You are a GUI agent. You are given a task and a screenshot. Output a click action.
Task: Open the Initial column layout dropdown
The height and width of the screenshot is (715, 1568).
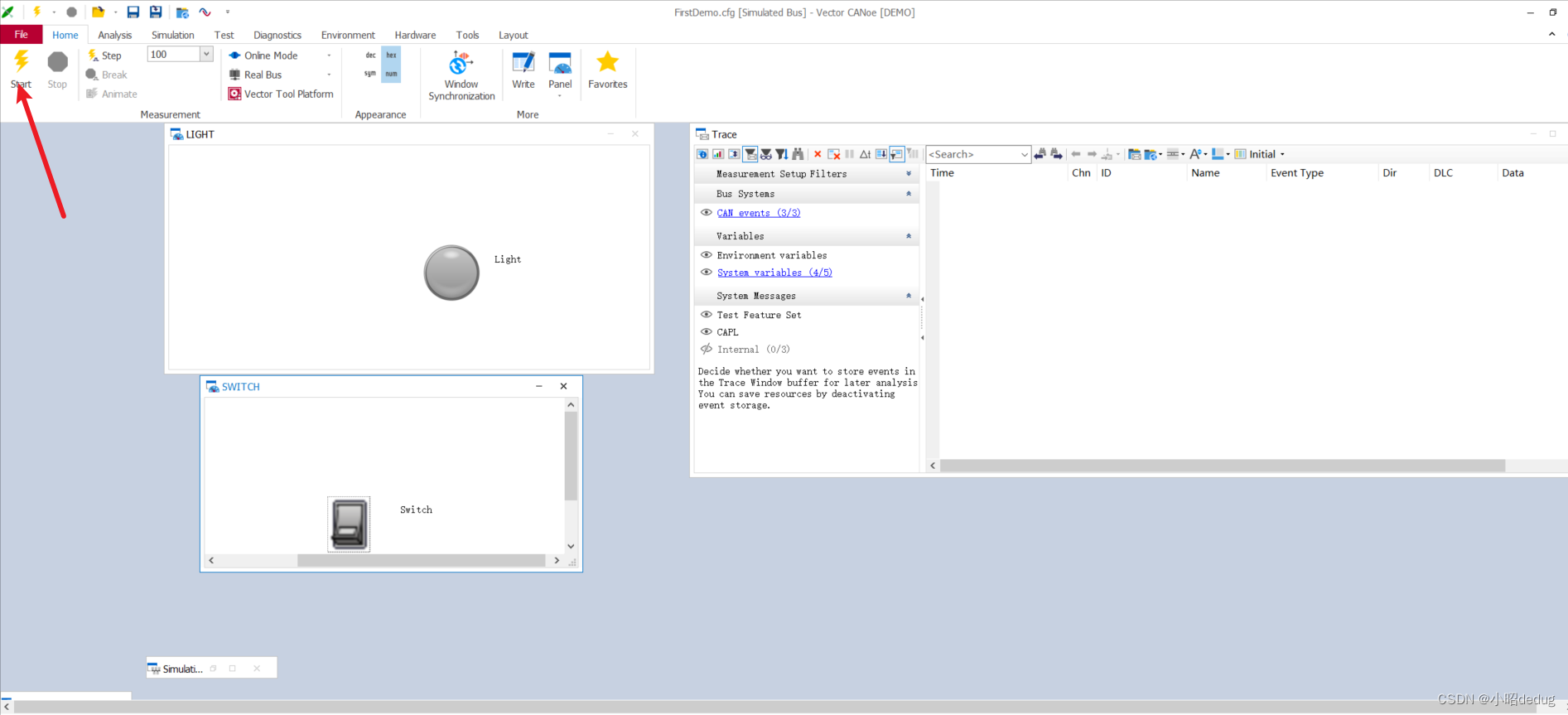[x=1282, y=155]
